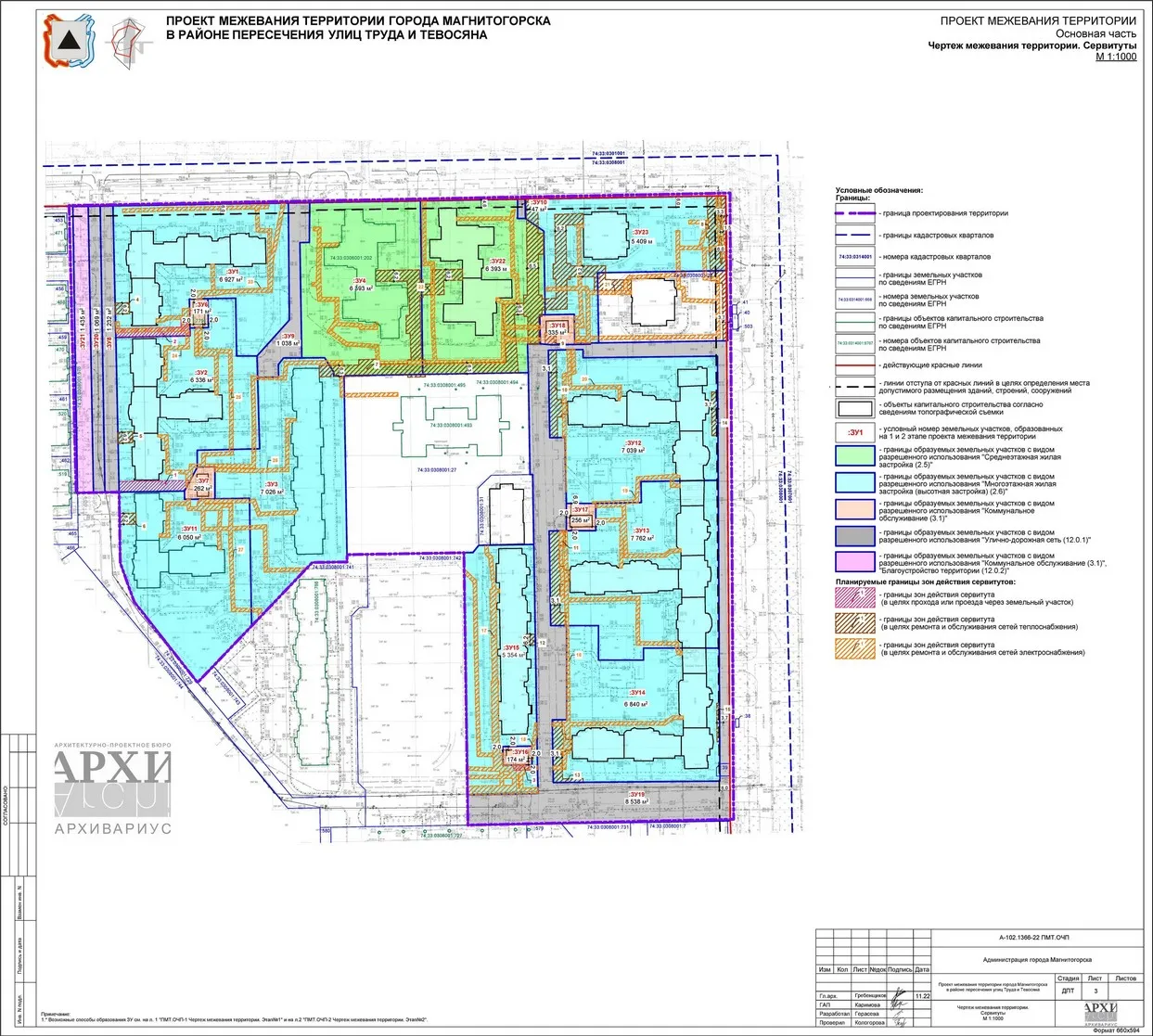This screenshot has width=1153, height=1036.
Task: Click the purple dashed design boundary legend symbol
Action: click(x=855, y=213)
